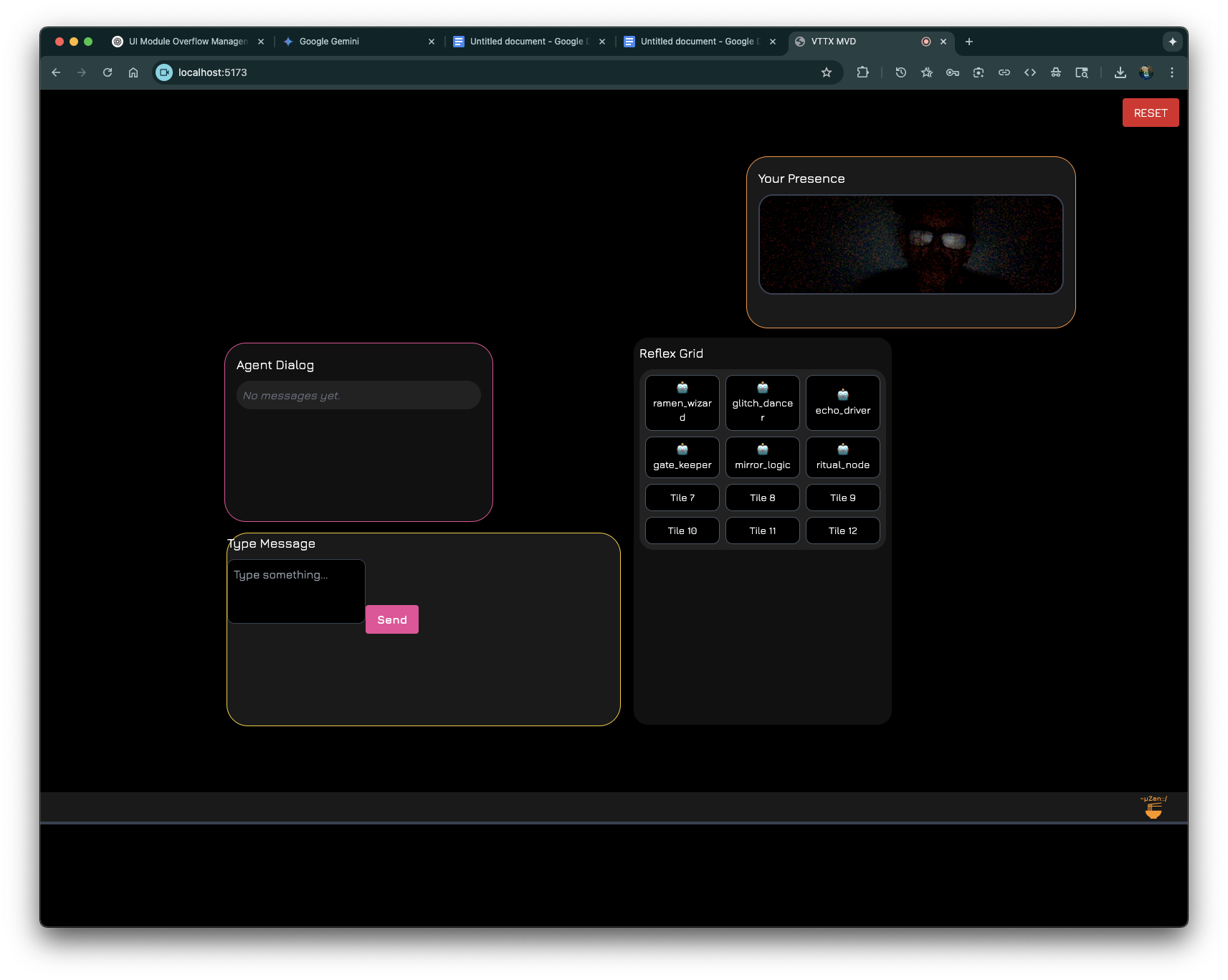The width and height of the screenshot is (1228, 980).
Task: Click the link chain extension icon
Action: coord(1004,72)
